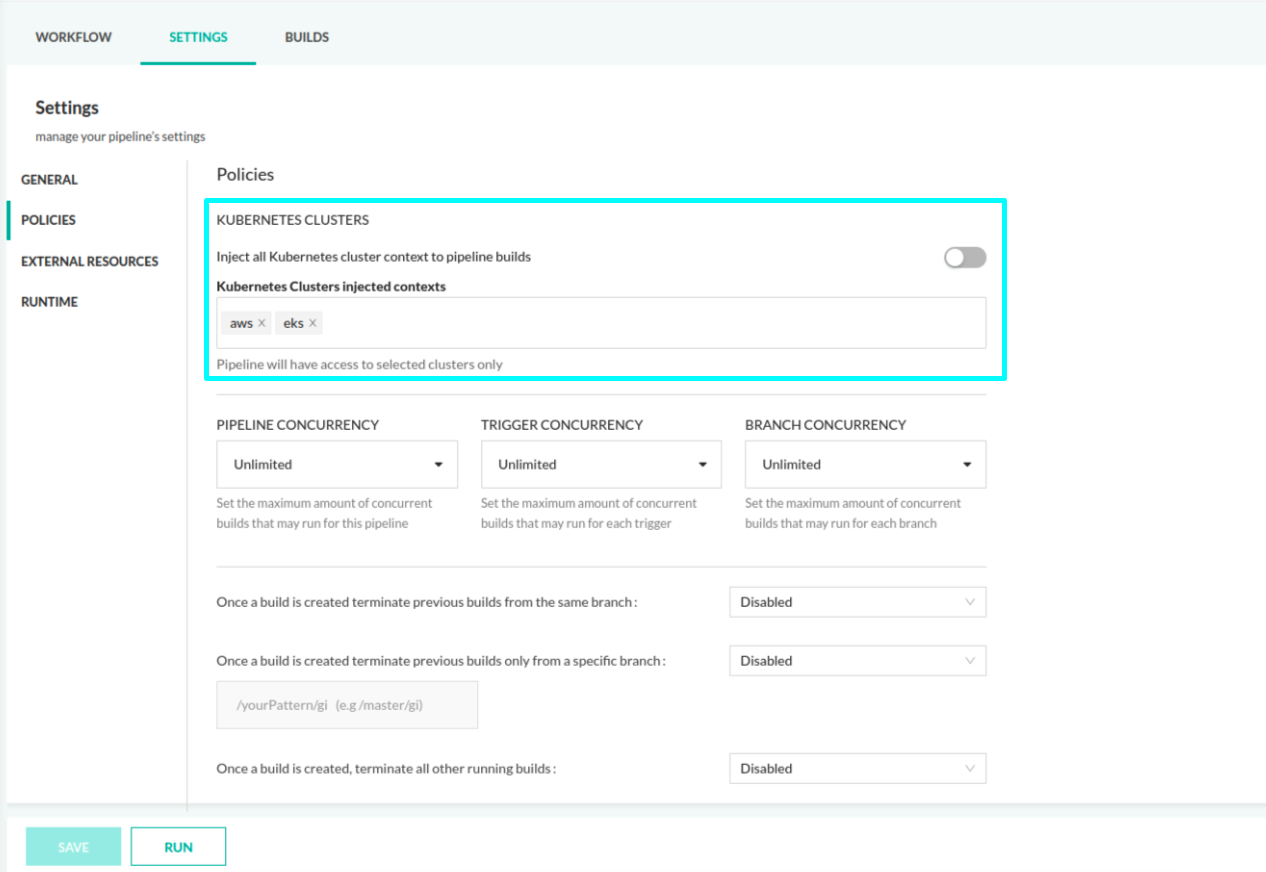
Task: Expand terminate builds from specific branch dropdown
Action: (857, 661)
